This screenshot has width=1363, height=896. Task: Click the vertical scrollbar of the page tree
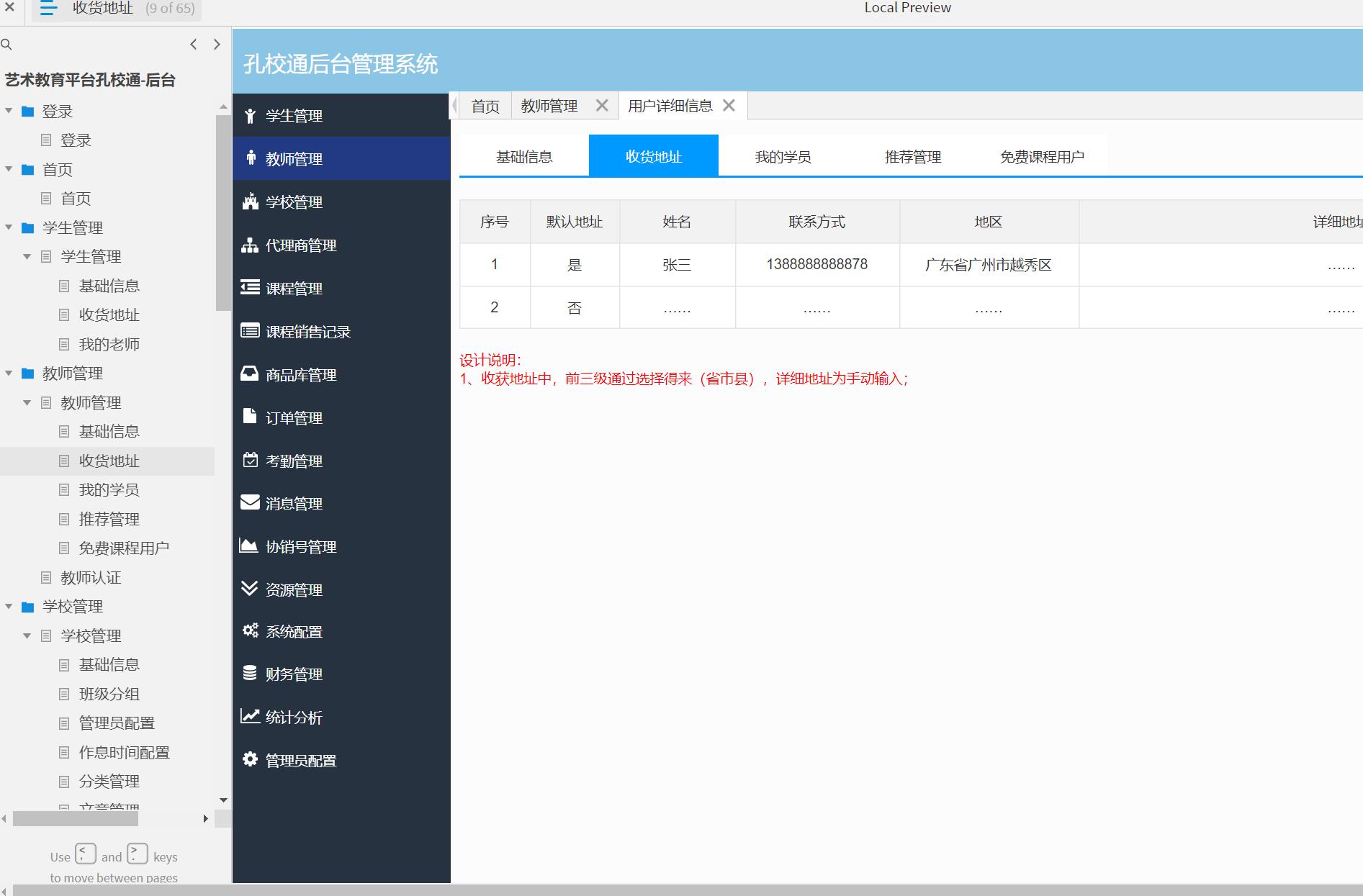[223, 212]
